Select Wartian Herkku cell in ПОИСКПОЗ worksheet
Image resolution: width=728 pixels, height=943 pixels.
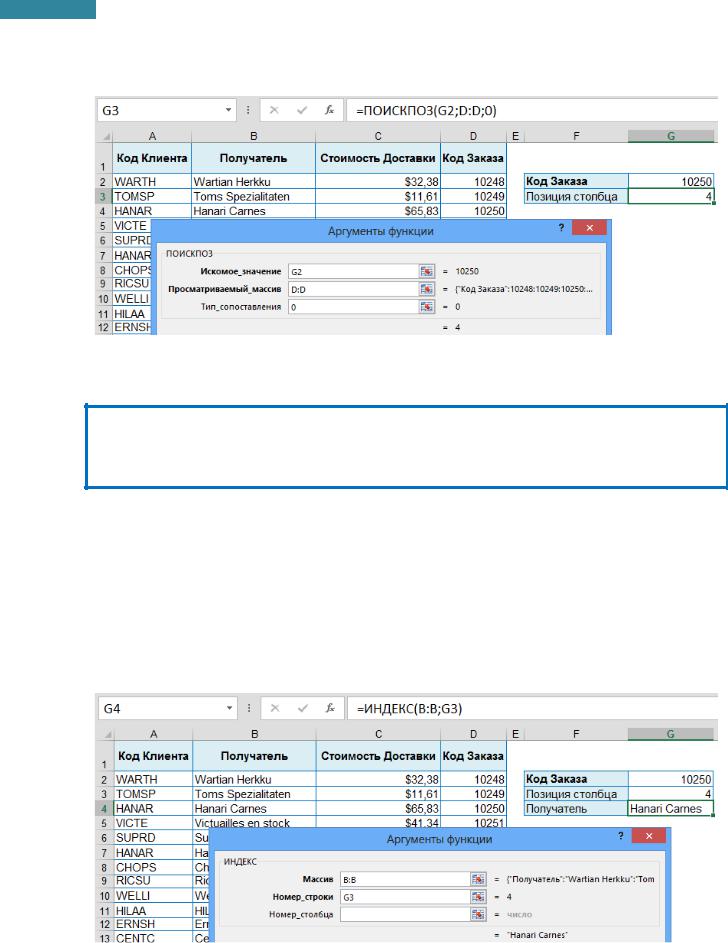(x=253, y=182)
